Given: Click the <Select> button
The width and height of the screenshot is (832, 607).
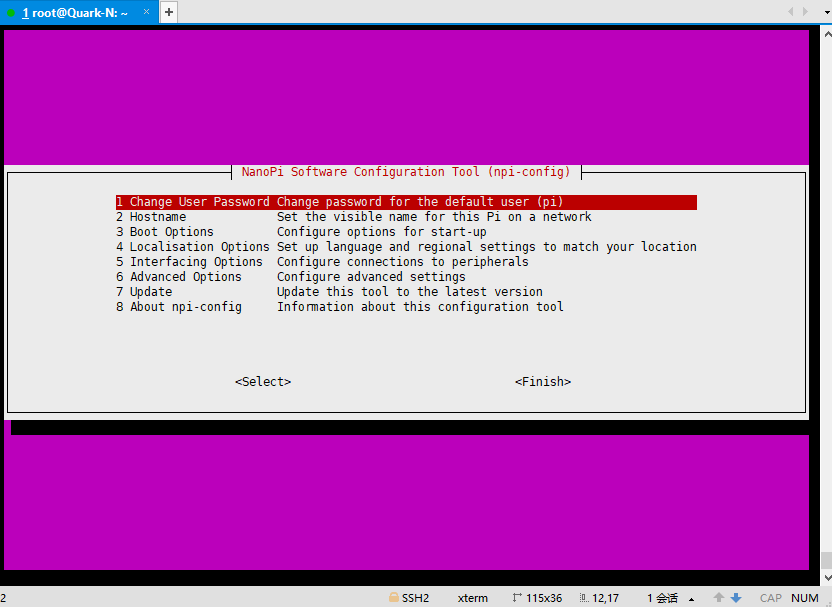Looking at the screenshot, I should coord(263,381).
